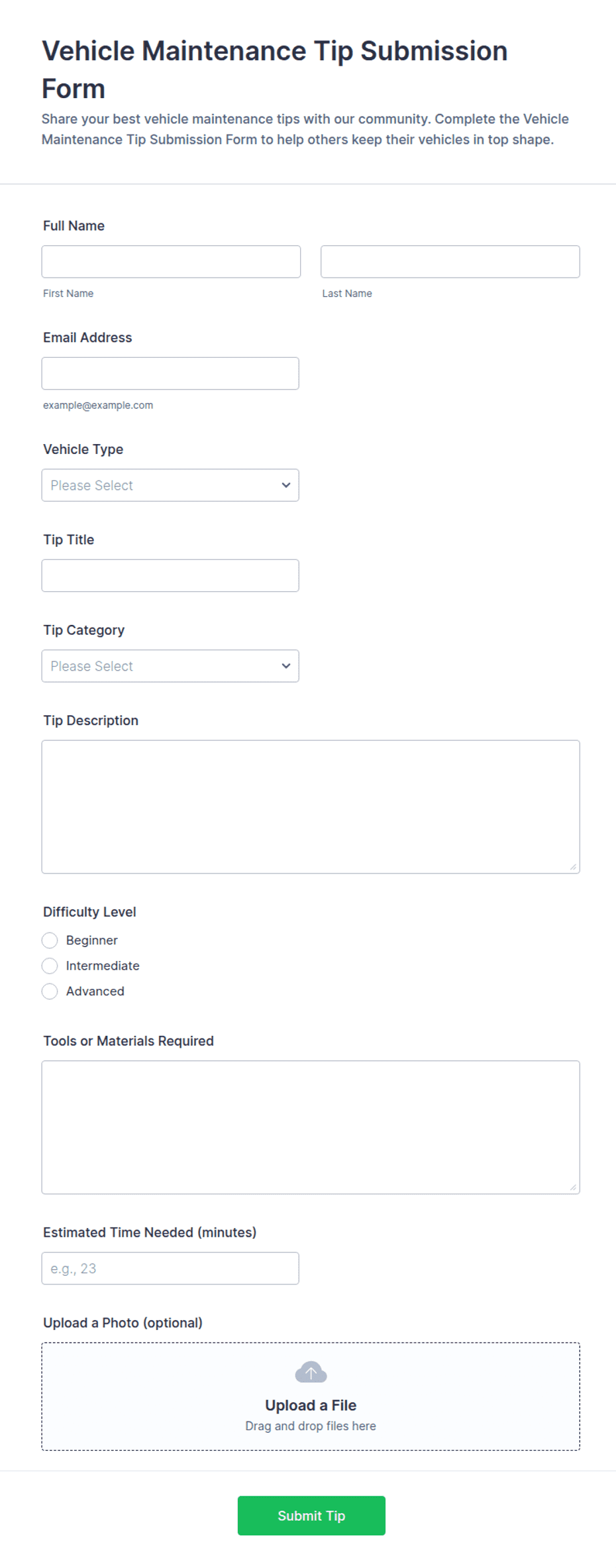Click the Vehicle Type dropdown chevron arrow
616x1568 pixels.
286,485
